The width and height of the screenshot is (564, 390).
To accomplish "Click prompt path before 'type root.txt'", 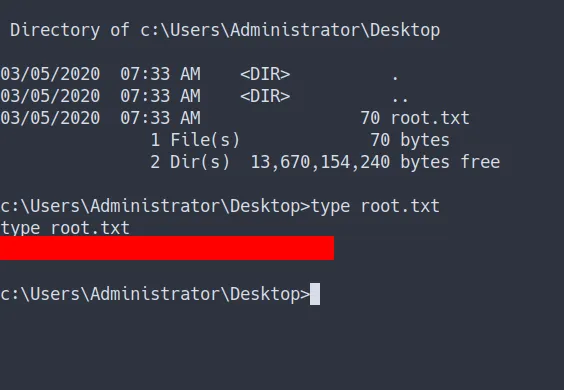I will [155, 206].
